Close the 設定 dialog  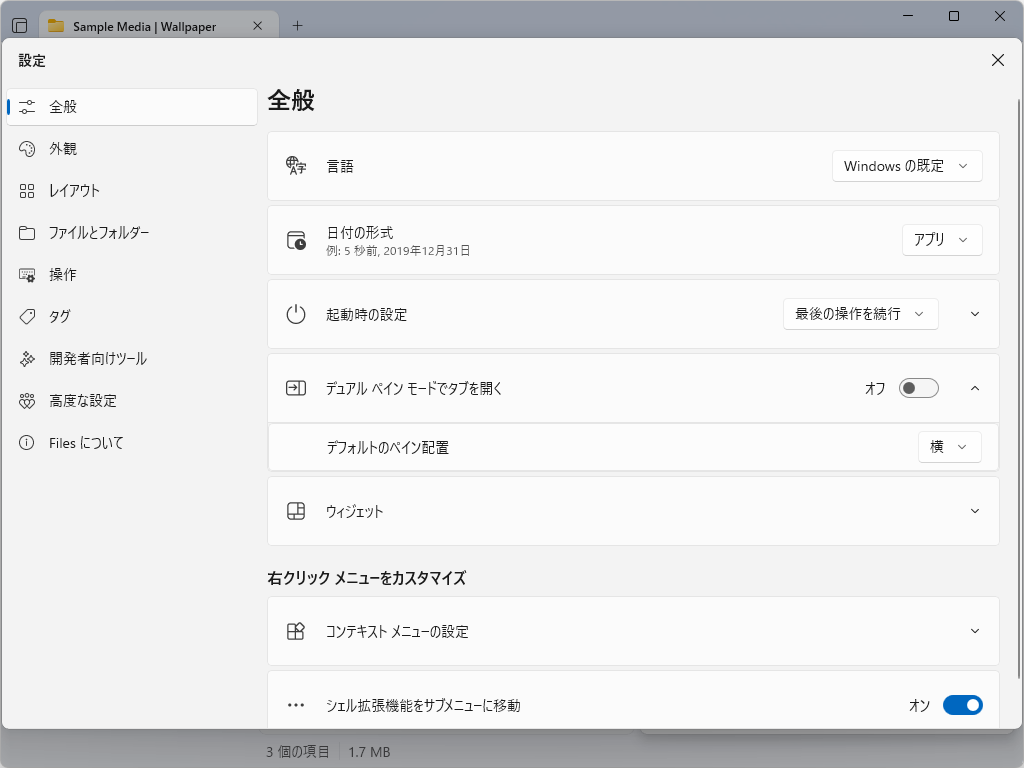(x=997, y=60)
